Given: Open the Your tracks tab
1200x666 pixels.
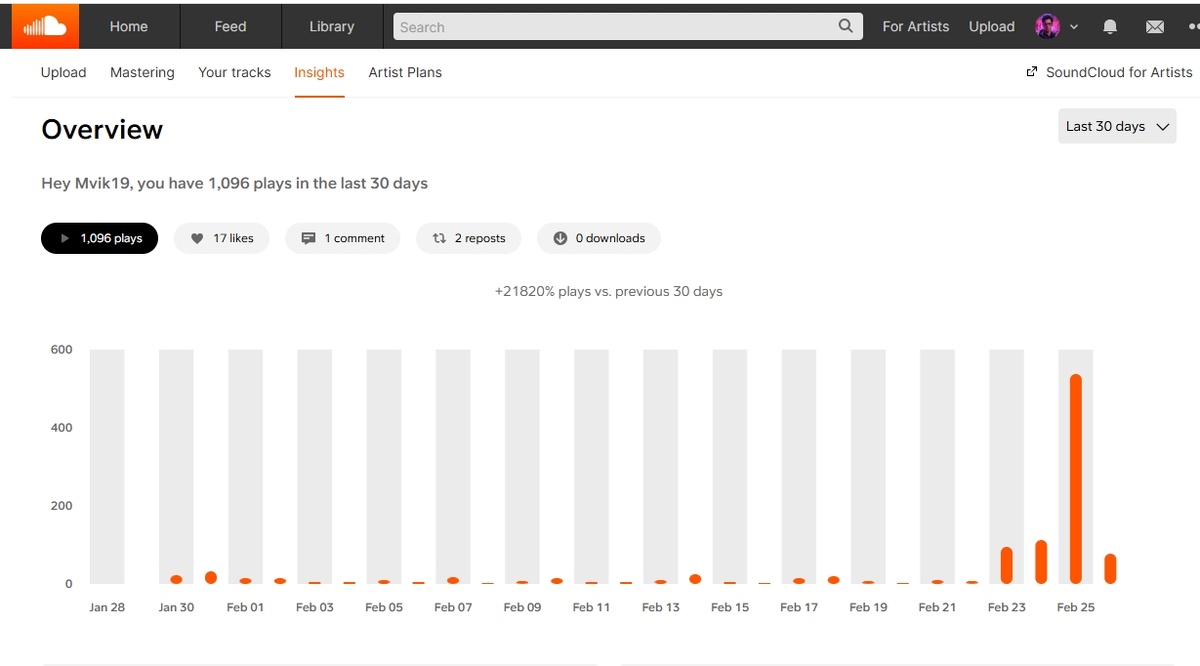Looking at the screenshot, I should tap(234, 72).
